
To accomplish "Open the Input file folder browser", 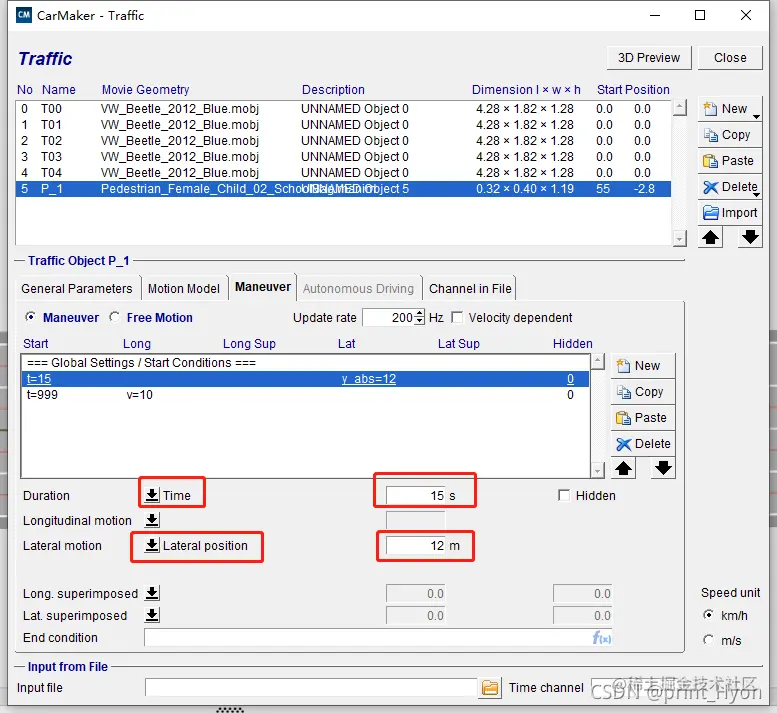I will [x=490, y=688].
